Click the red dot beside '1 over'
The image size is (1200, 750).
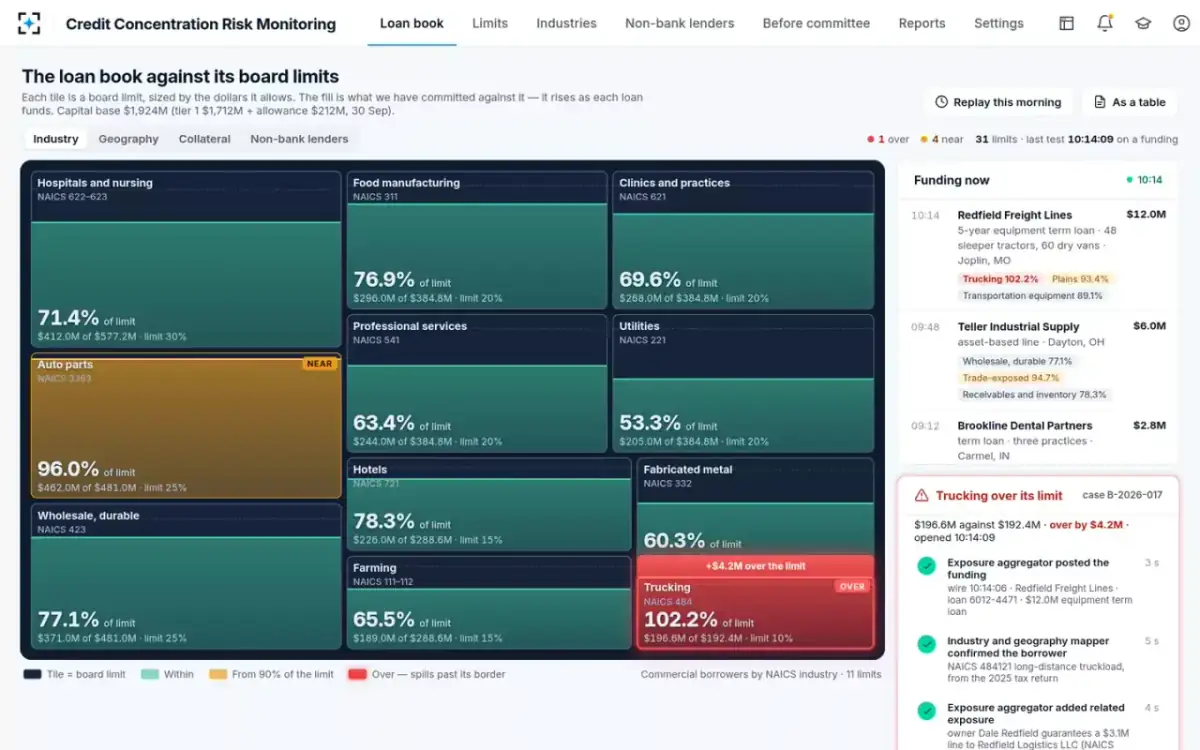point(870,139)
